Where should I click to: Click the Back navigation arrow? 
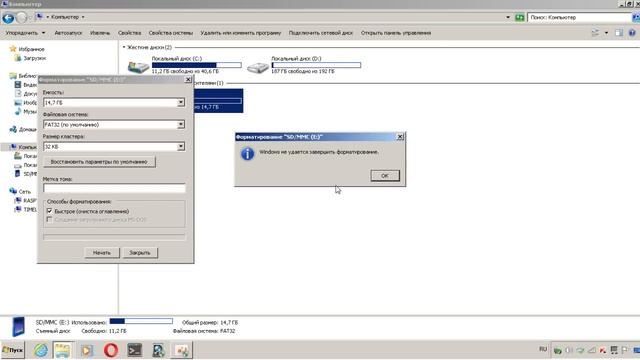(8, 18)
